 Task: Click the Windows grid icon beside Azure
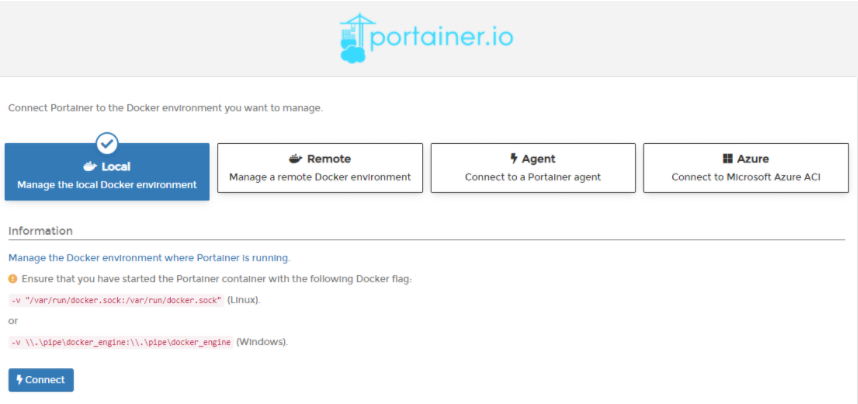click(x=728, y=159)
